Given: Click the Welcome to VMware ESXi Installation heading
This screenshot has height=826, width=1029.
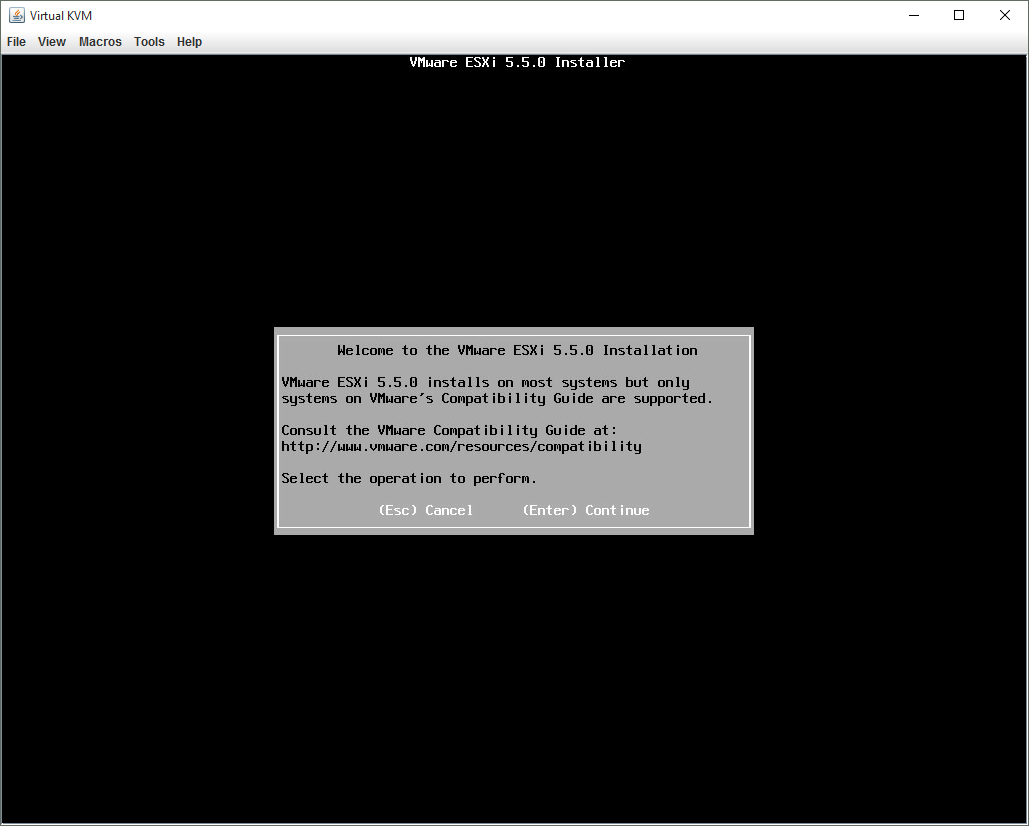Looking at the screenshot, I should pyautogui.click(x=517, y=350).
